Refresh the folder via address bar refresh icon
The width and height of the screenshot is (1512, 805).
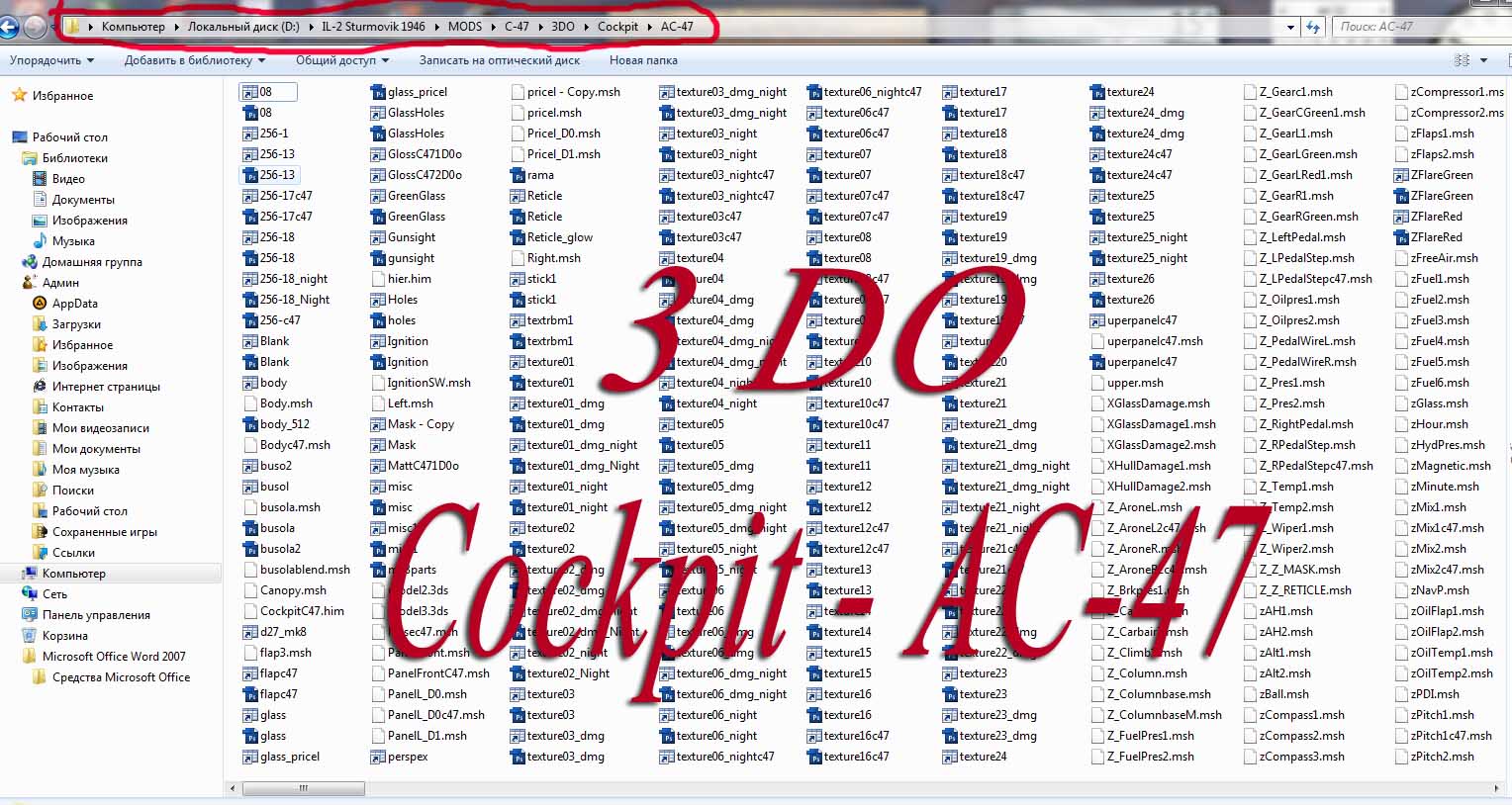pyautogui.click(x=1313, y=27)
